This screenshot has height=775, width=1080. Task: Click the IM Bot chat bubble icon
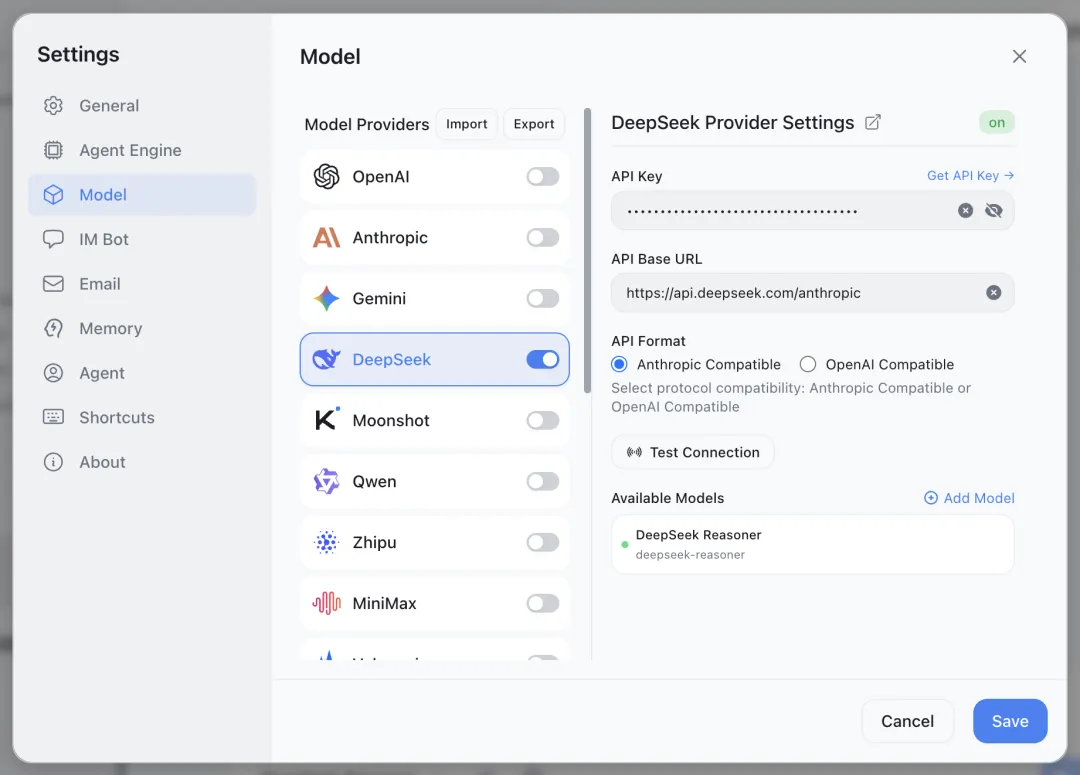(53, 239)
